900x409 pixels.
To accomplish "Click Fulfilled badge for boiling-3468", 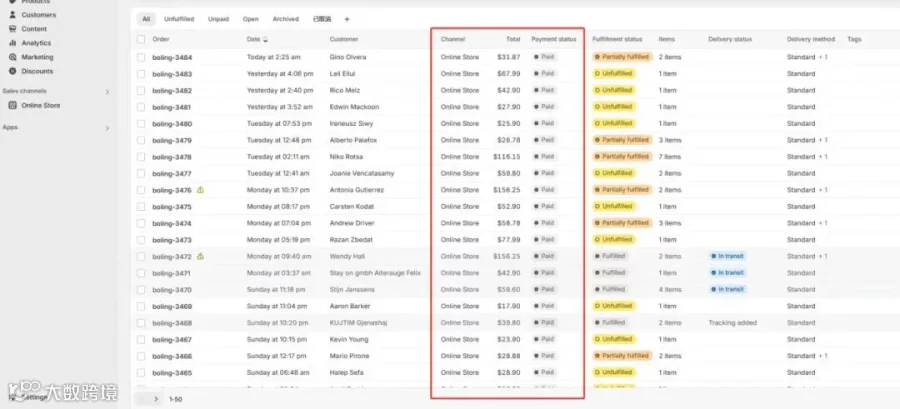I will point(610,323).
